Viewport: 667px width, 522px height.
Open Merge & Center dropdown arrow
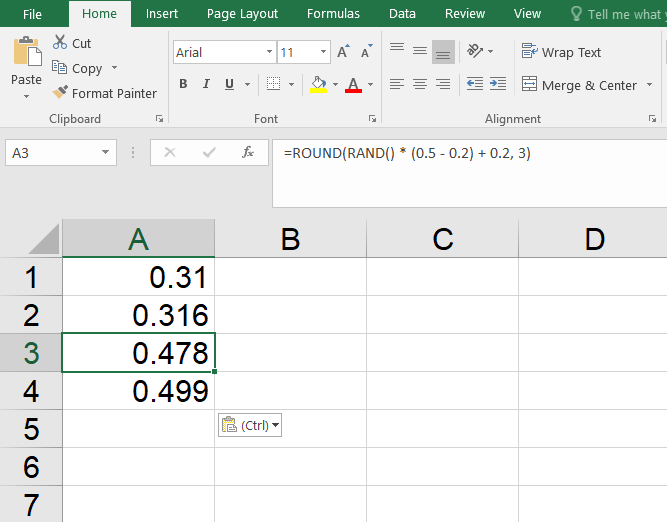point(649,85)
